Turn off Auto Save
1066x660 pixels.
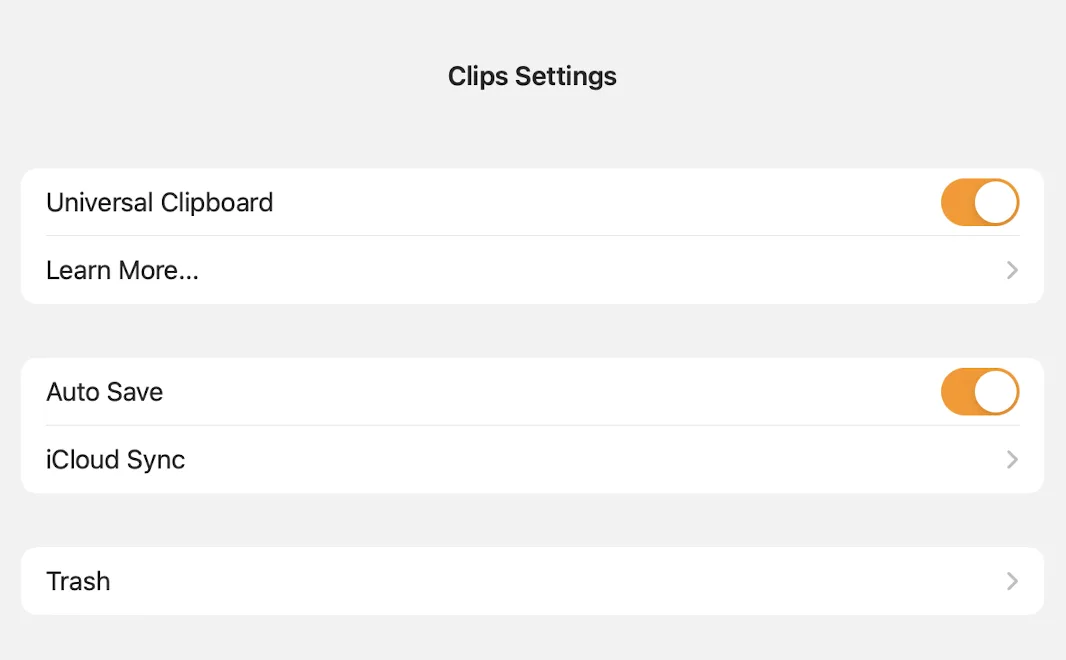point(980,392)
